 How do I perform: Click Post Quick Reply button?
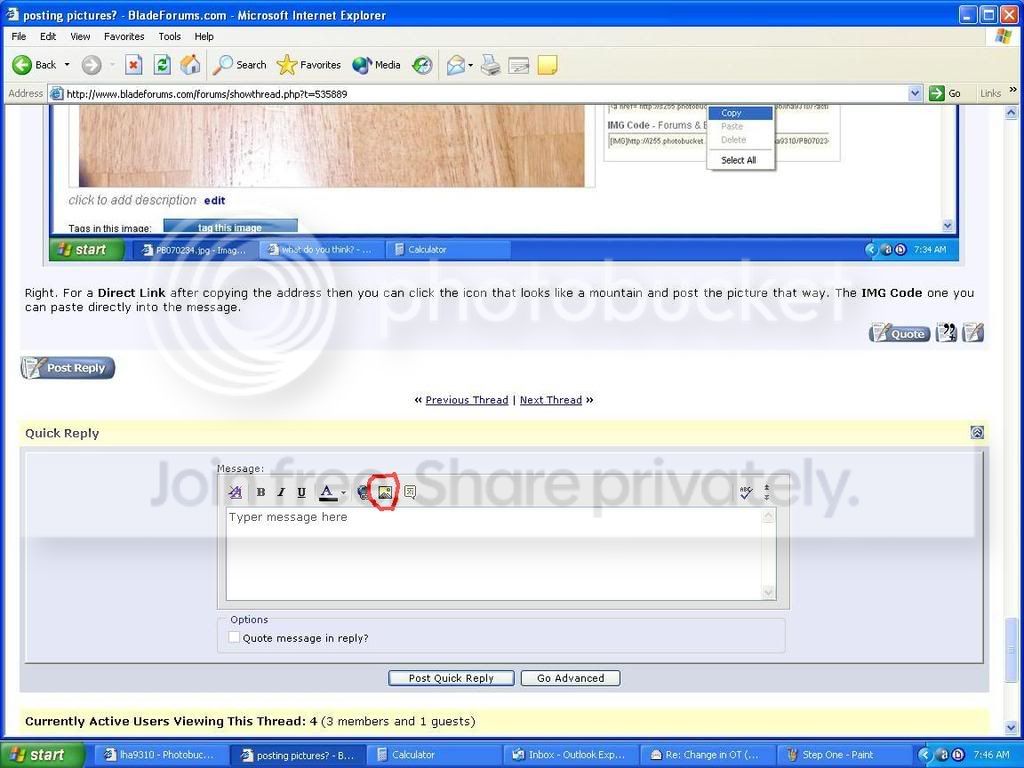coord(451,678)
